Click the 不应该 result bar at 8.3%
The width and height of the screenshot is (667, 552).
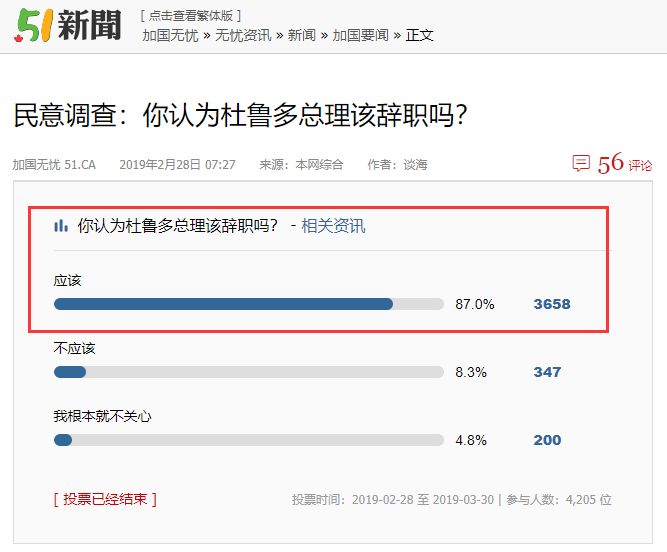(x=249, y=372)
